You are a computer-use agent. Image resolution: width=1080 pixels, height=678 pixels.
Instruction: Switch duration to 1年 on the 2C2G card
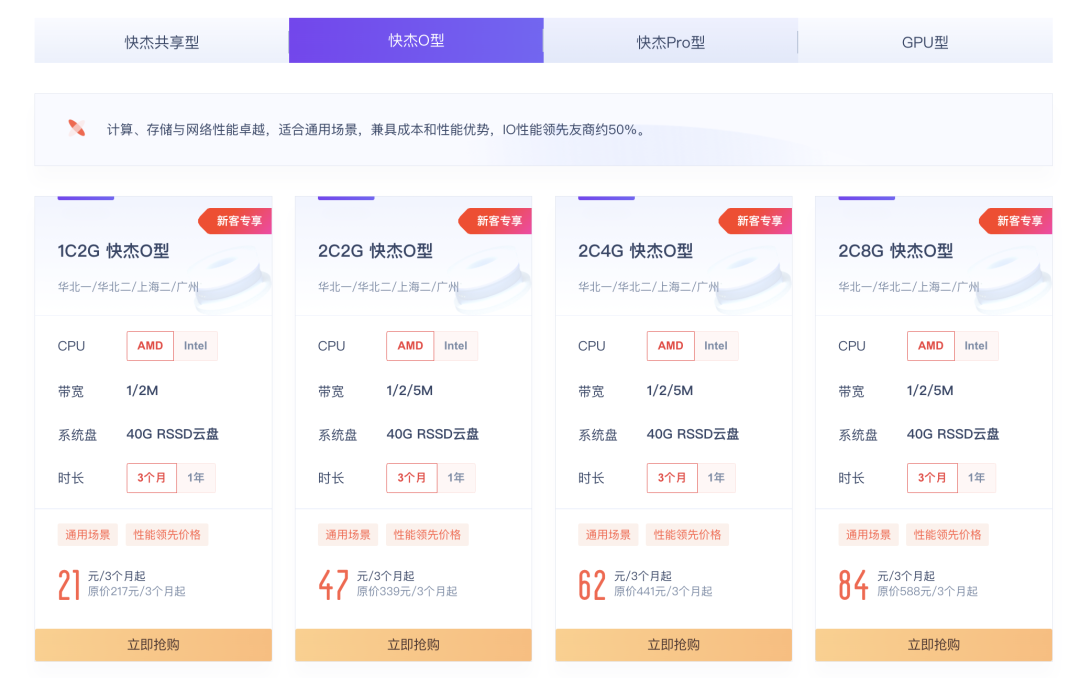pyautogui.click(x=457, y=477)
